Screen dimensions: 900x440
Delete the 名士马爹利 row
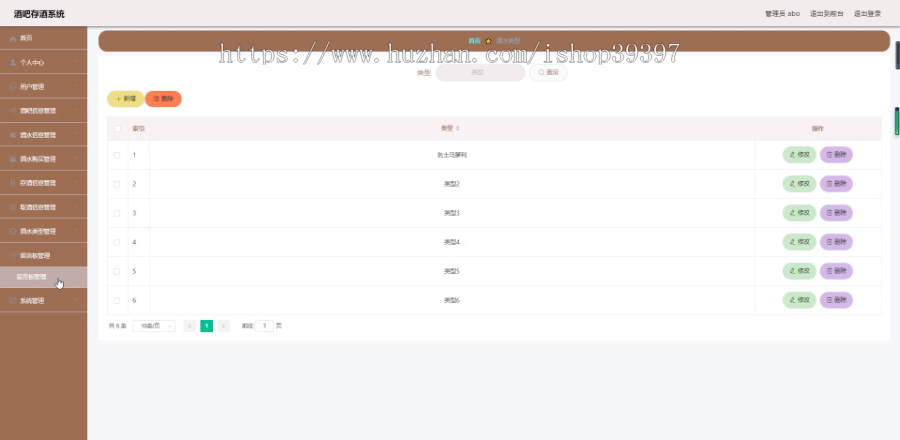[836, 155]
